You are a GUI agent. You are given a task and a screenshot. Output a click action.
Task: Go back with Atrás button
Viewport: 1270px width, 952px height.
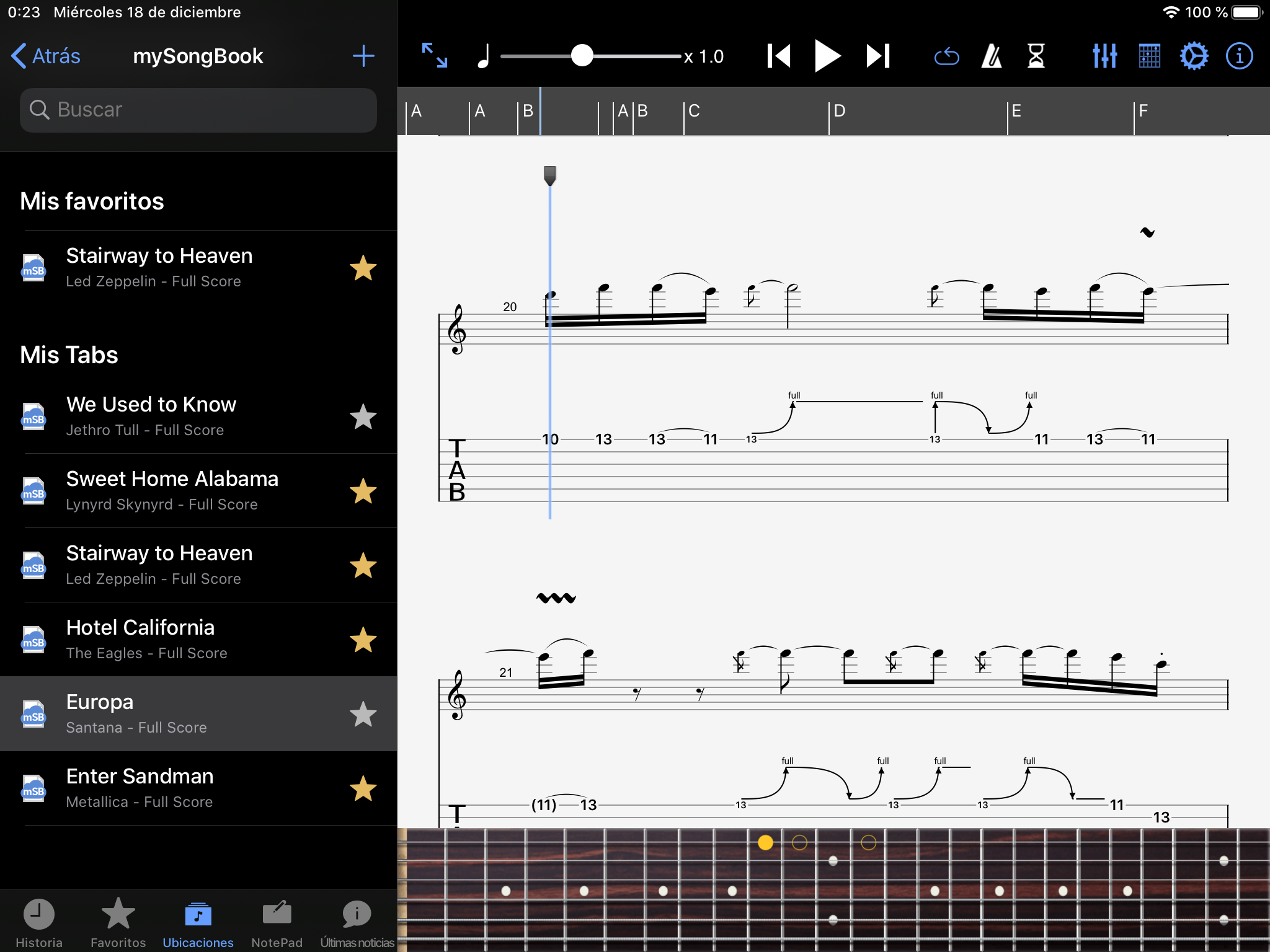coord(47,56)
